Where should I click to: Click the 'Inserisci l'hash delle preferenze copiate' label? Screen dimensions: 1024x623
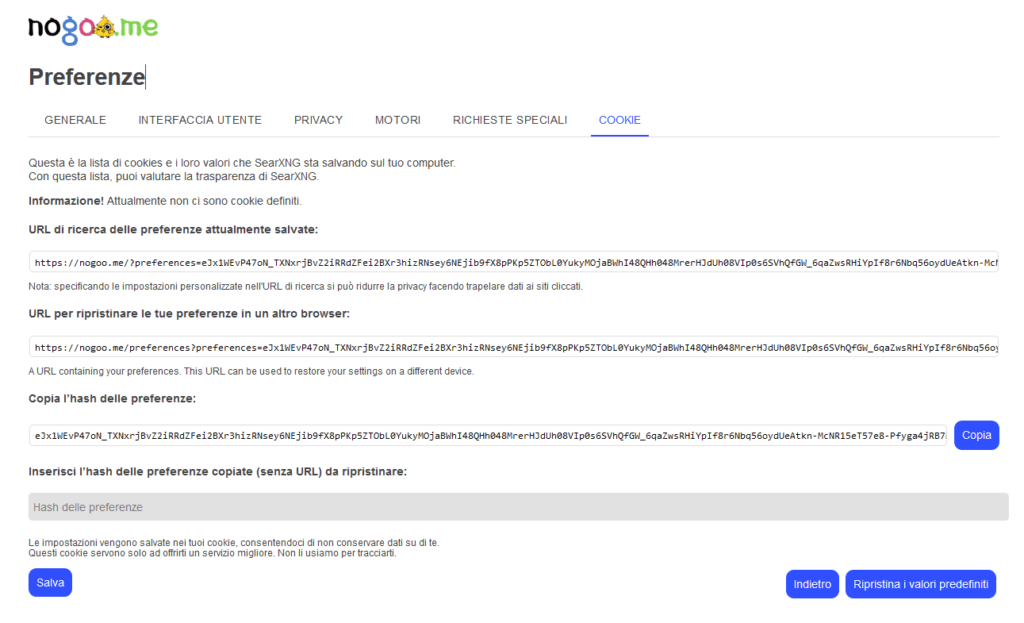point(217,471)
